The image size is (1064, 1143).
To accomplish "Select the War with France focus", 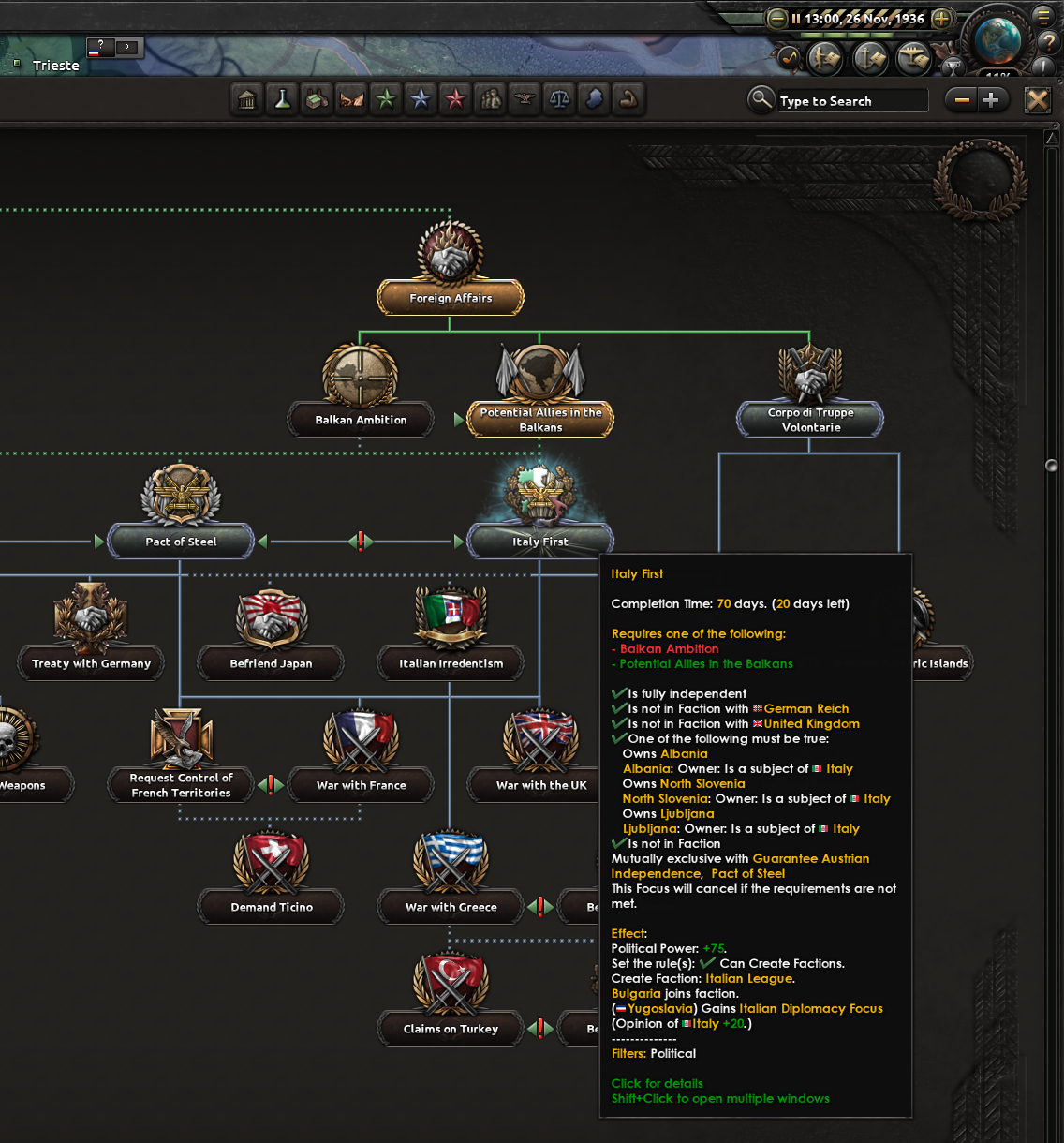I will [x=362, y=785].
